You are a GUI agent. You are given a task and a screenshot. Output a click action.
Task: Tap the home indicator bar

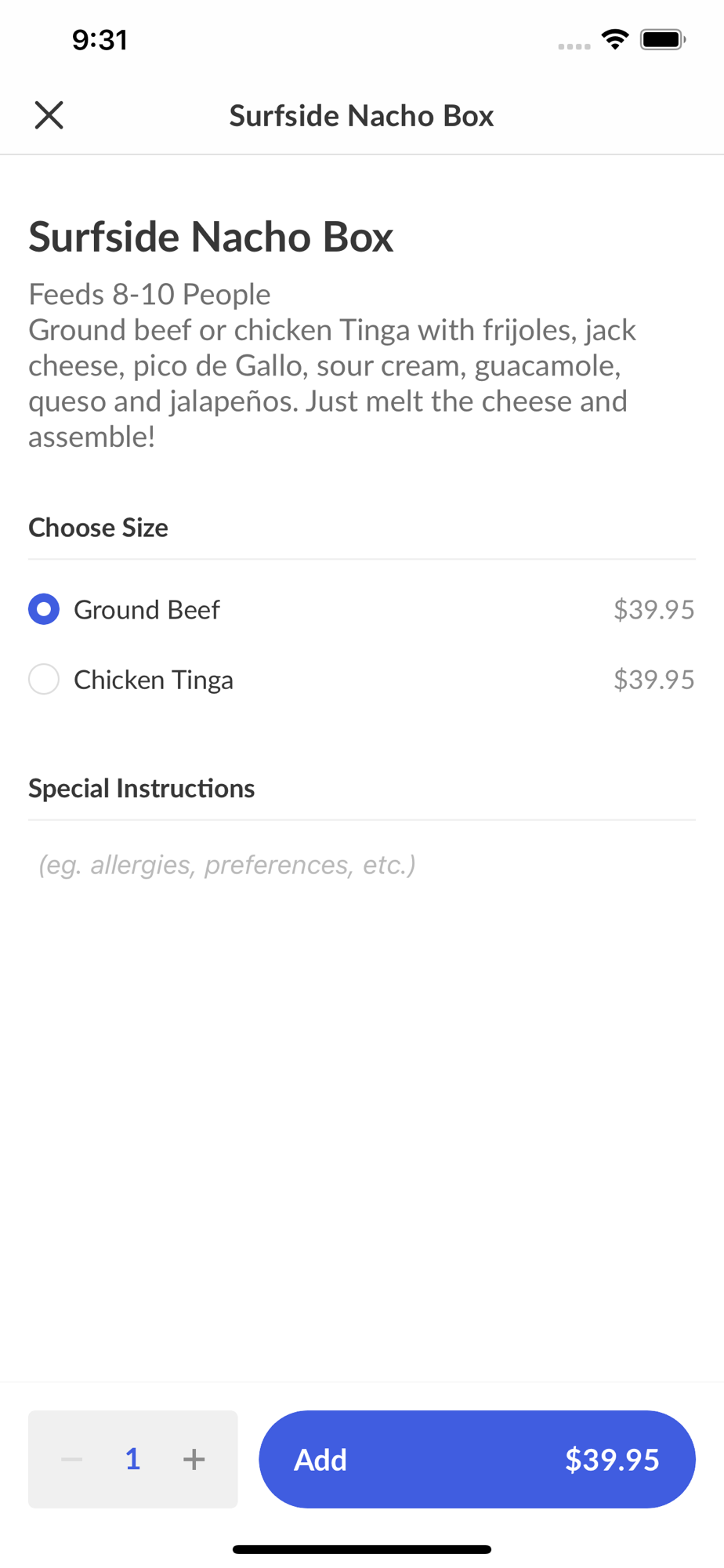[x=362, y=1549]
